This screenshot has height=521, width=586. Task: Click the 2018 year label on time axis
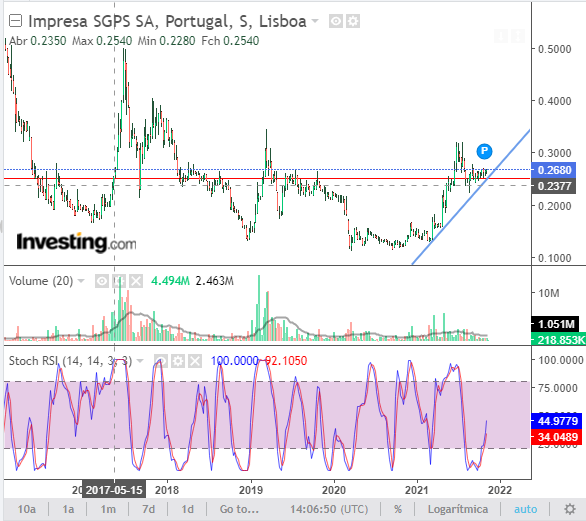167,490
